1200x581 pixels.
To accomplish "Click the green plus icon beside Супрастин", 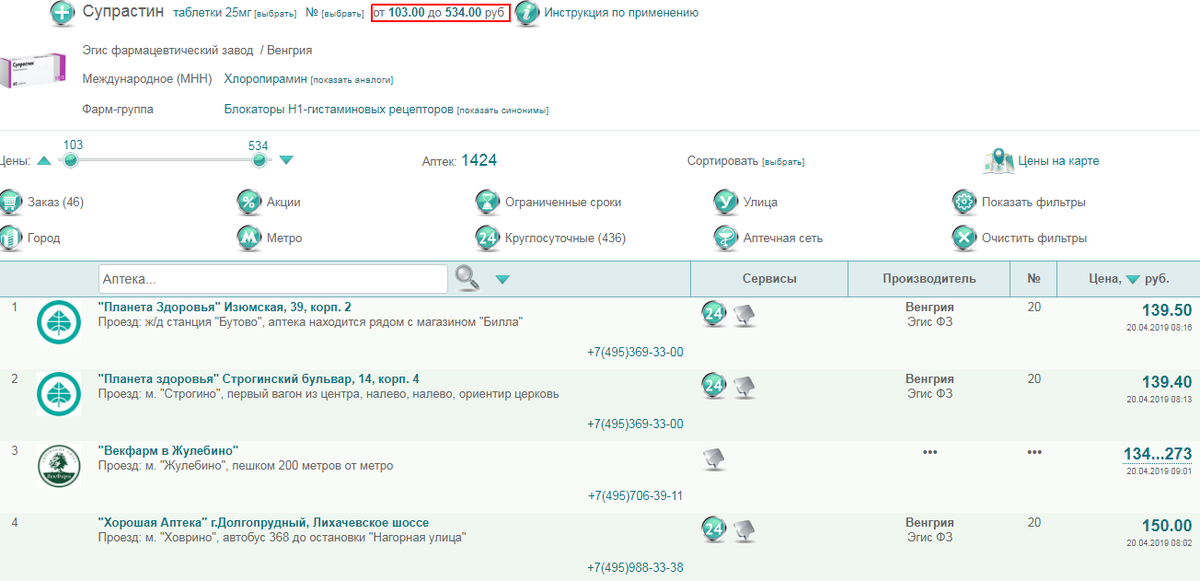I will click(x=62, y=14).
